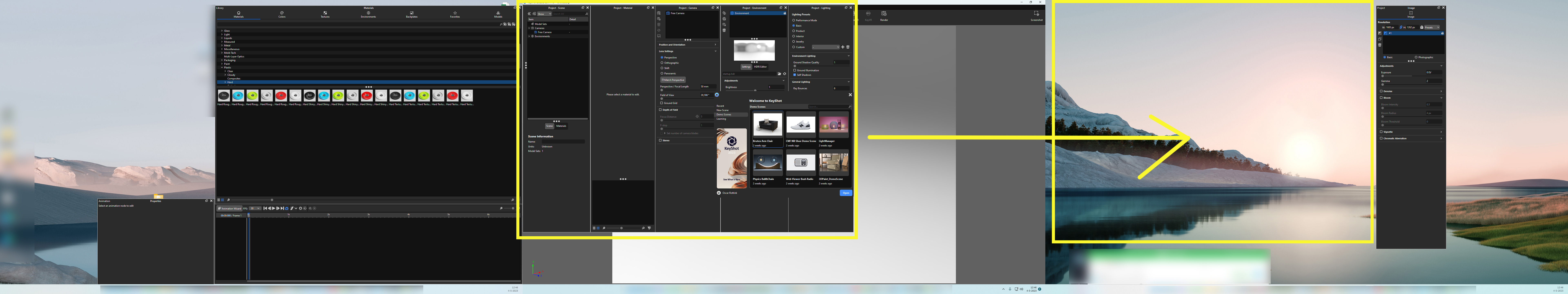
Task: Switch to the Materials tab in Scene panel
Action: pos(561,126)
